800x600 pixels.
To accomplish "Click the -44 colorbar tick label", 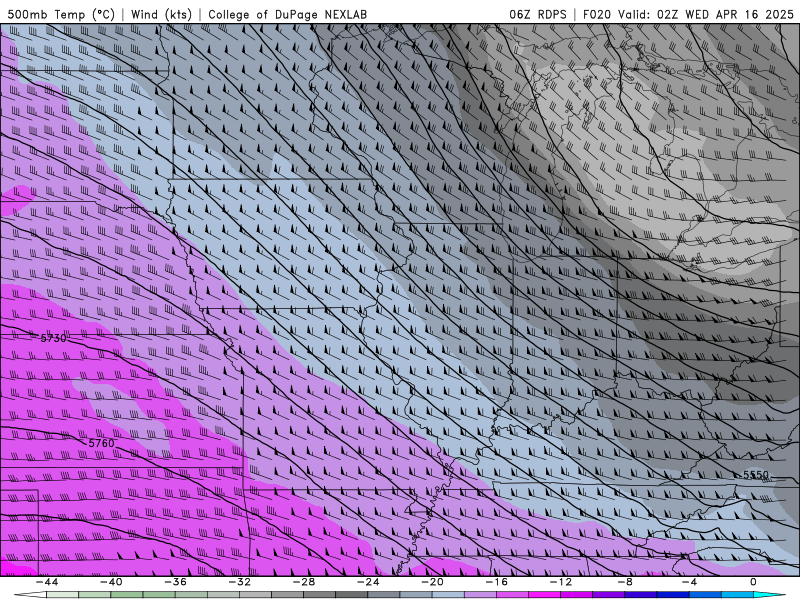I will tap(47, 582).
